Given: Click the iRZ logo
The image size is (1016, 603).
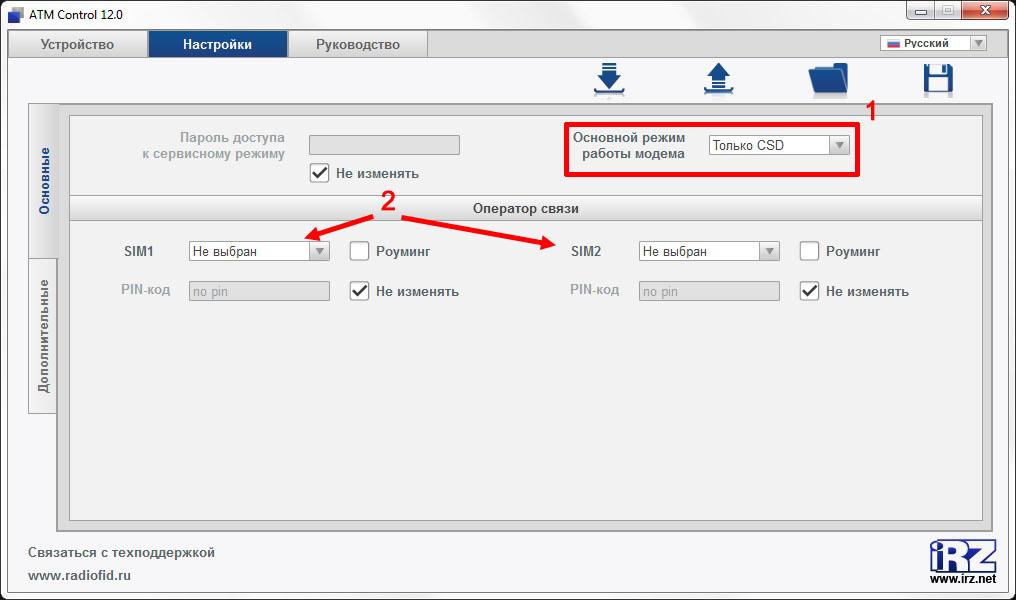Looking at the screenshot, I should pyautogui.click(x=961, y=556).
